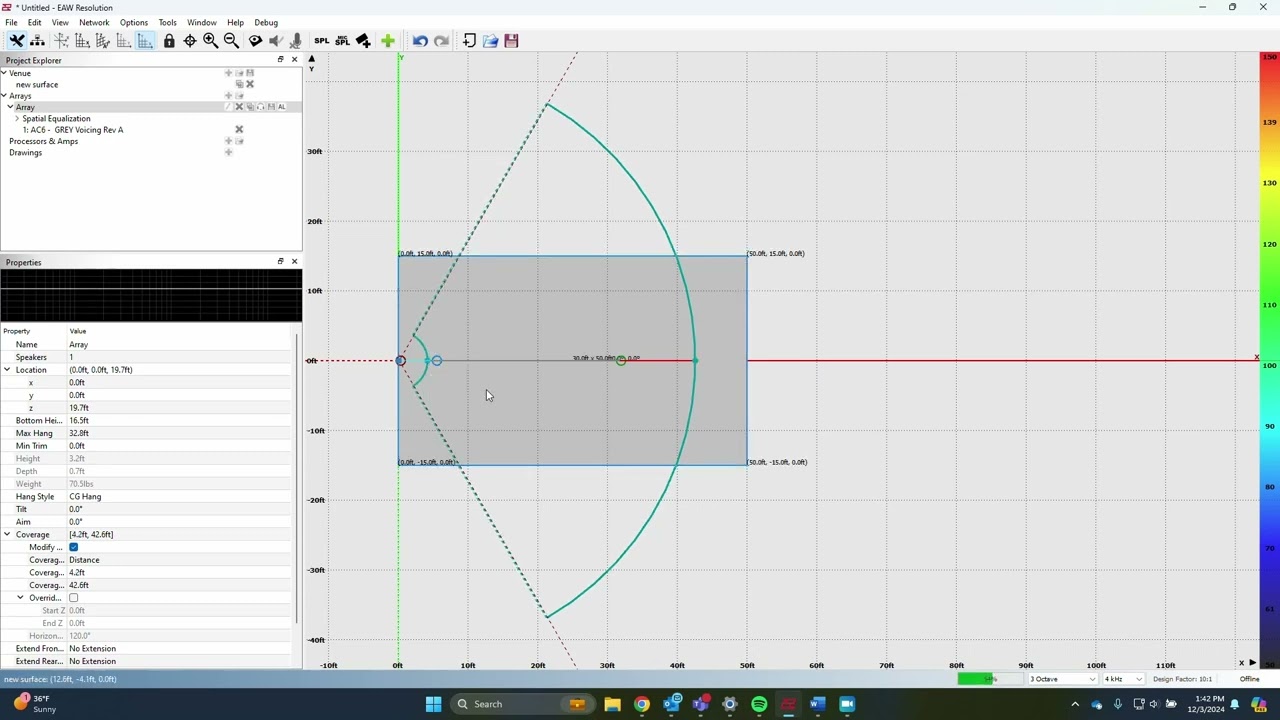Screen dimensions: 1280x720
Task: Open the Network menu
Action: point(94,22)
